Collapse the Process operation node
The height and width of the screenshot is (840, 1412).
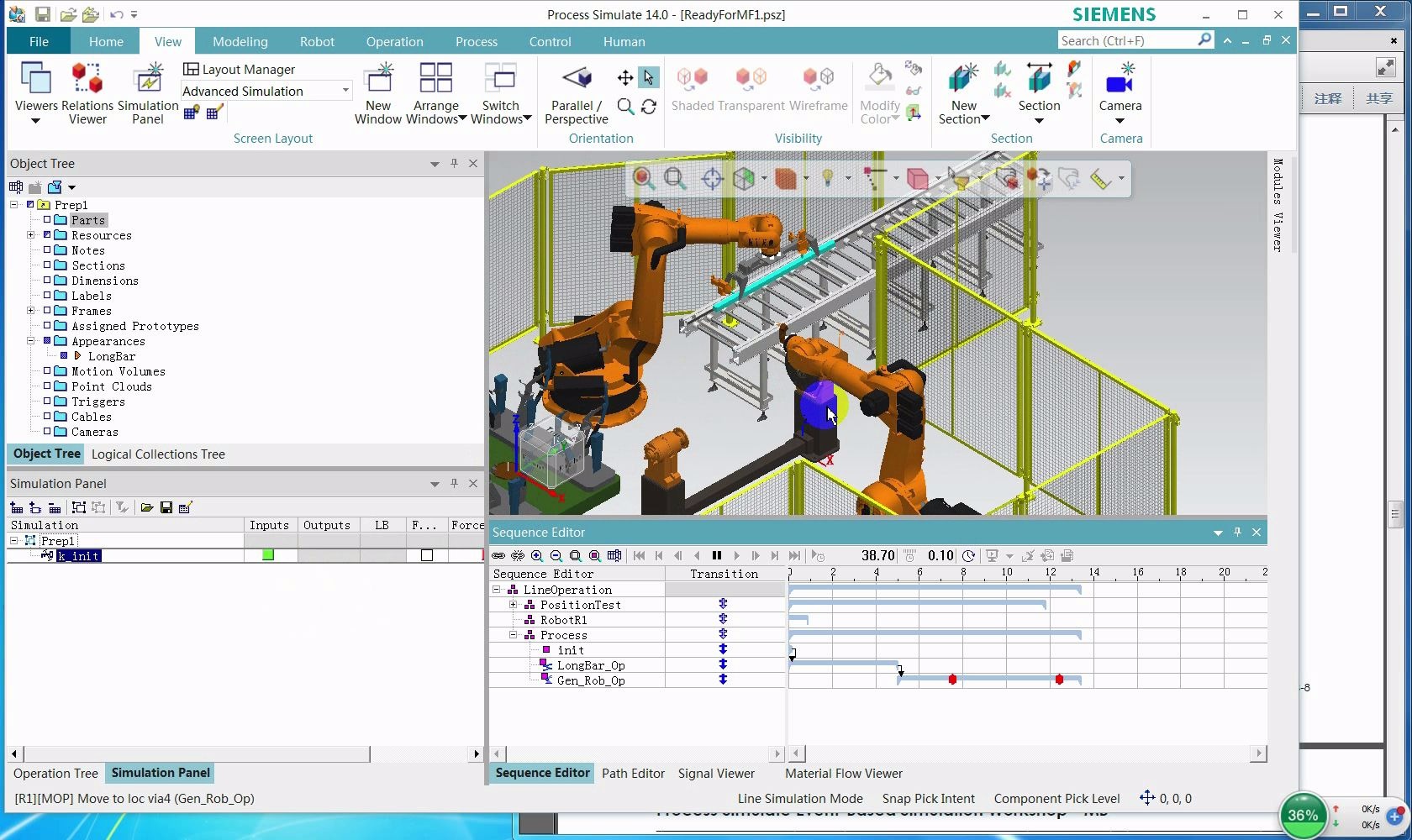click(514, 635)
